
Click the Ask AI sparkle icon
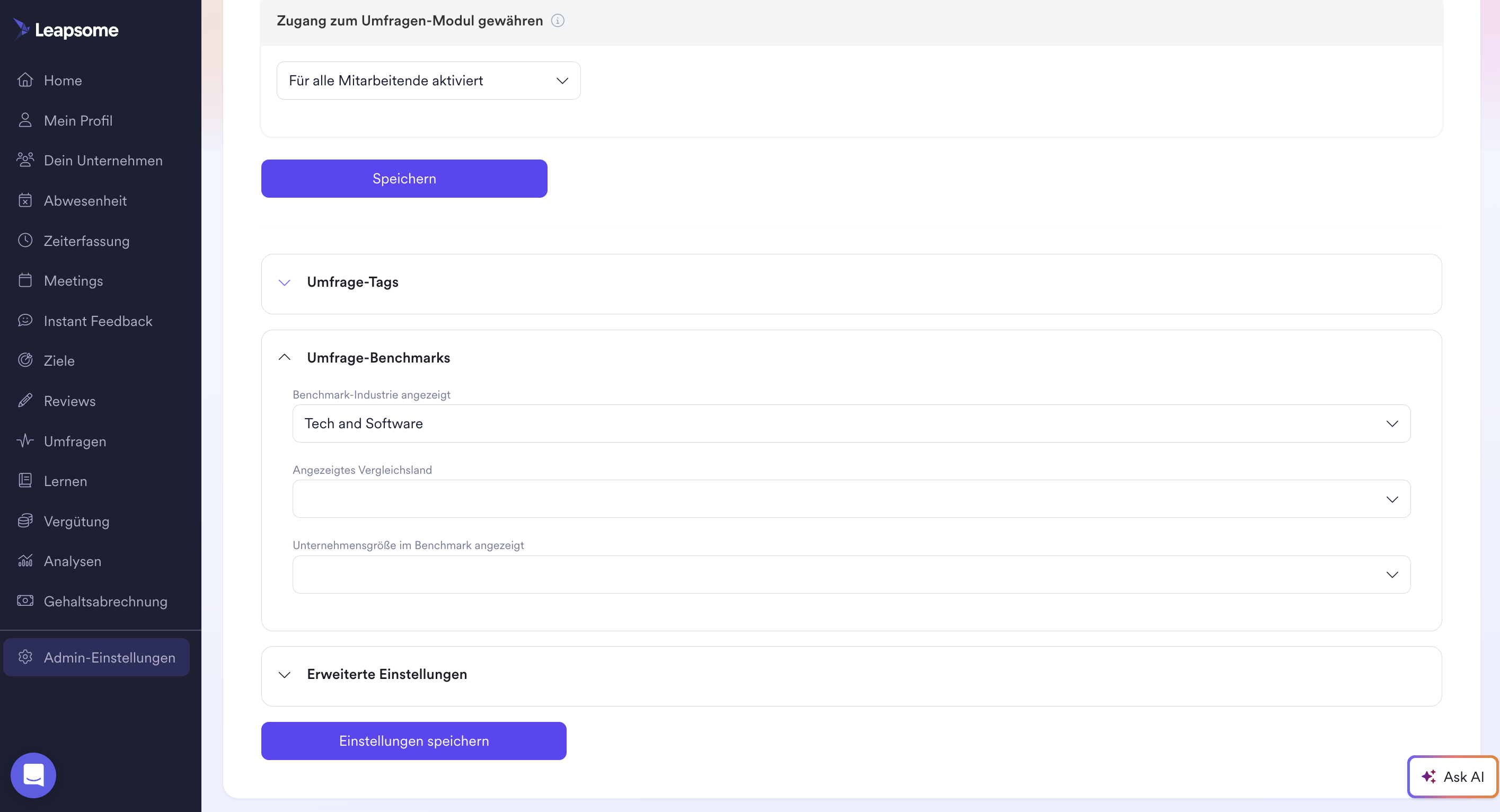point(1428,776)
